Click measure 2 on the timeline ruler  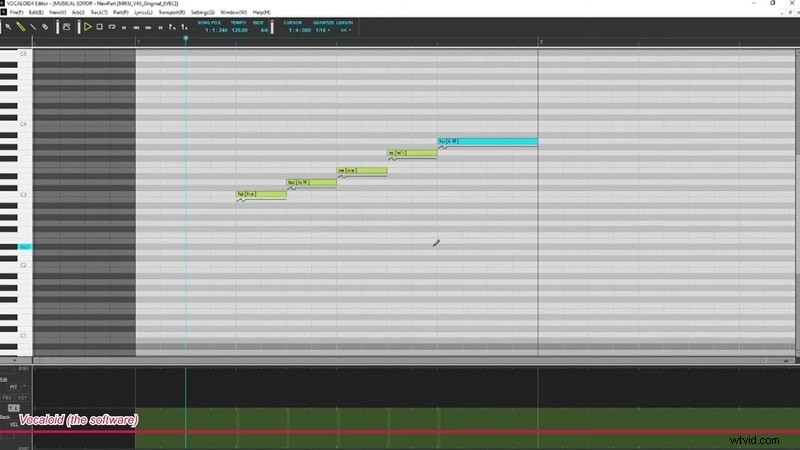coord(541,42)
